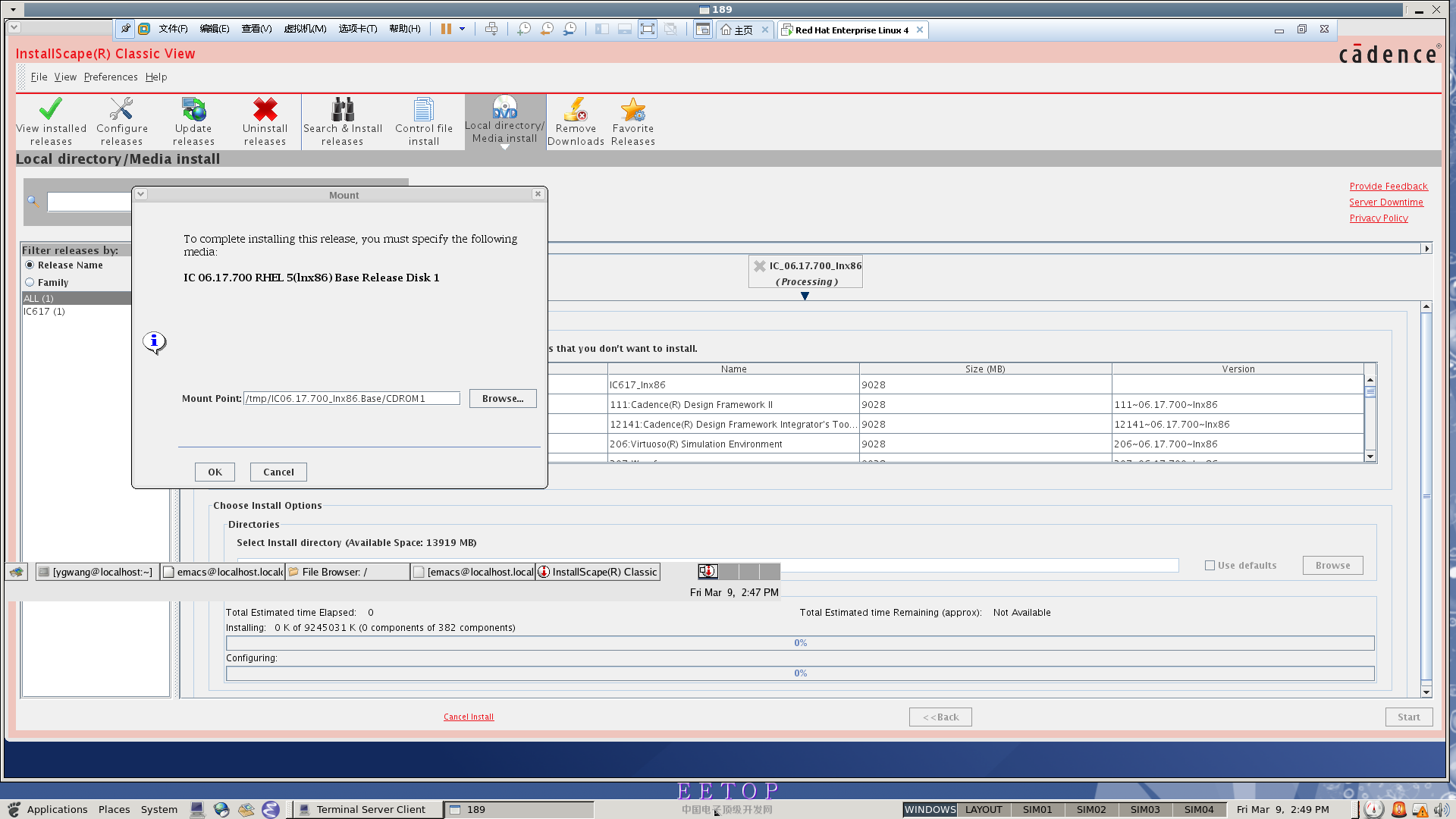This screenshot has width=1456, height=819.
Task: Click the VMware pause button
Action: point(446,29)
